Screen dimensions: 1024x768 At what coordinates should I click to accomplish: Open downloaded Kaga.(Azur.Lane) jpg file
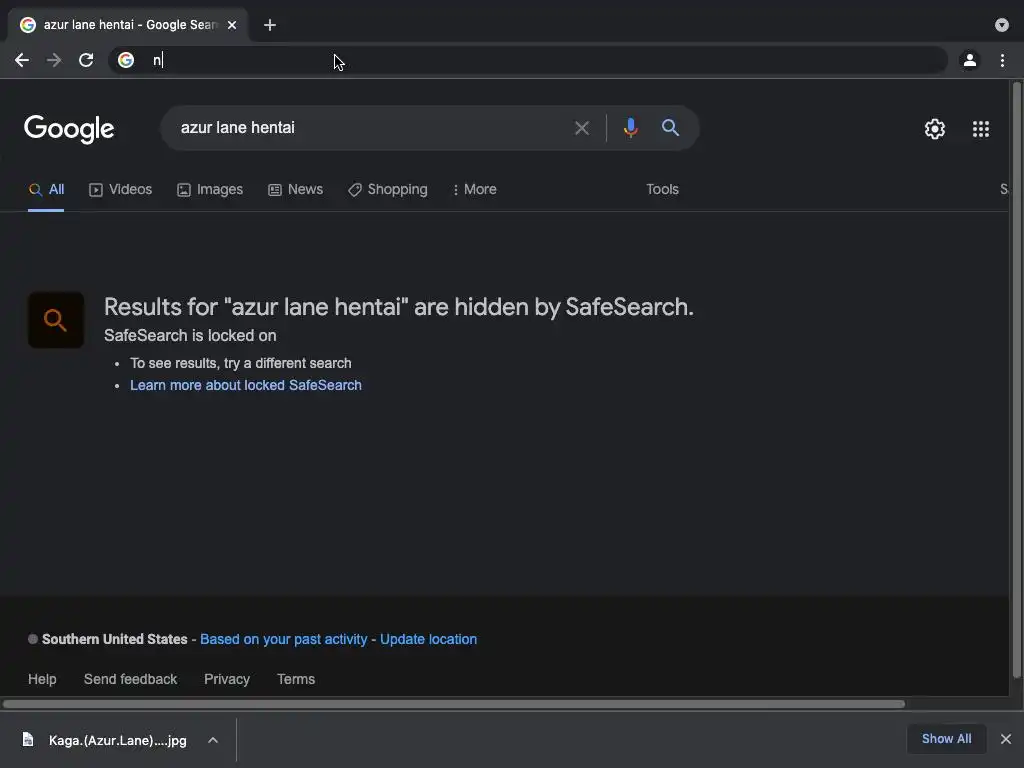tap(104, 740)
